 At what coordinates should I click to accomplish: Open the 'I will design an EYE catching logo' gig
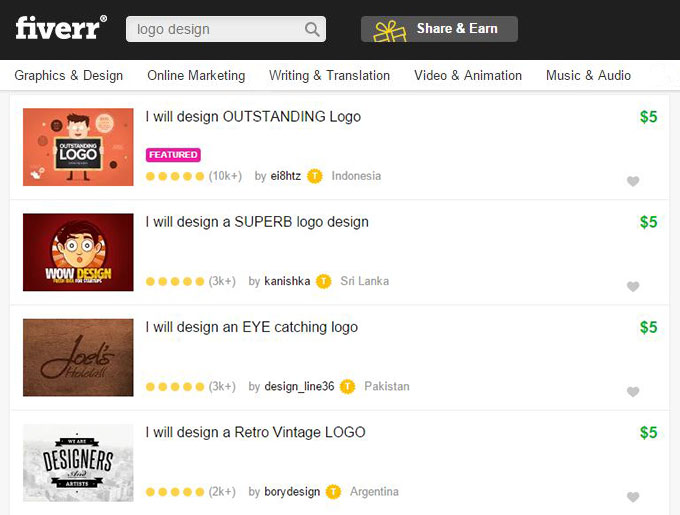tap(252, 327)
